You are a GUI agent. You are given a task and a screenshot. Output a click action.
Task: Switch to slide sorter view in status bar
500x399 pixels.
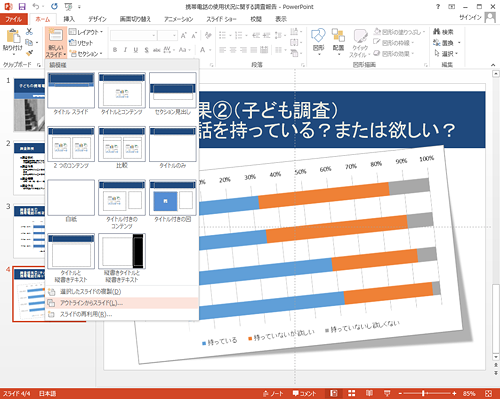pos(352,393)
